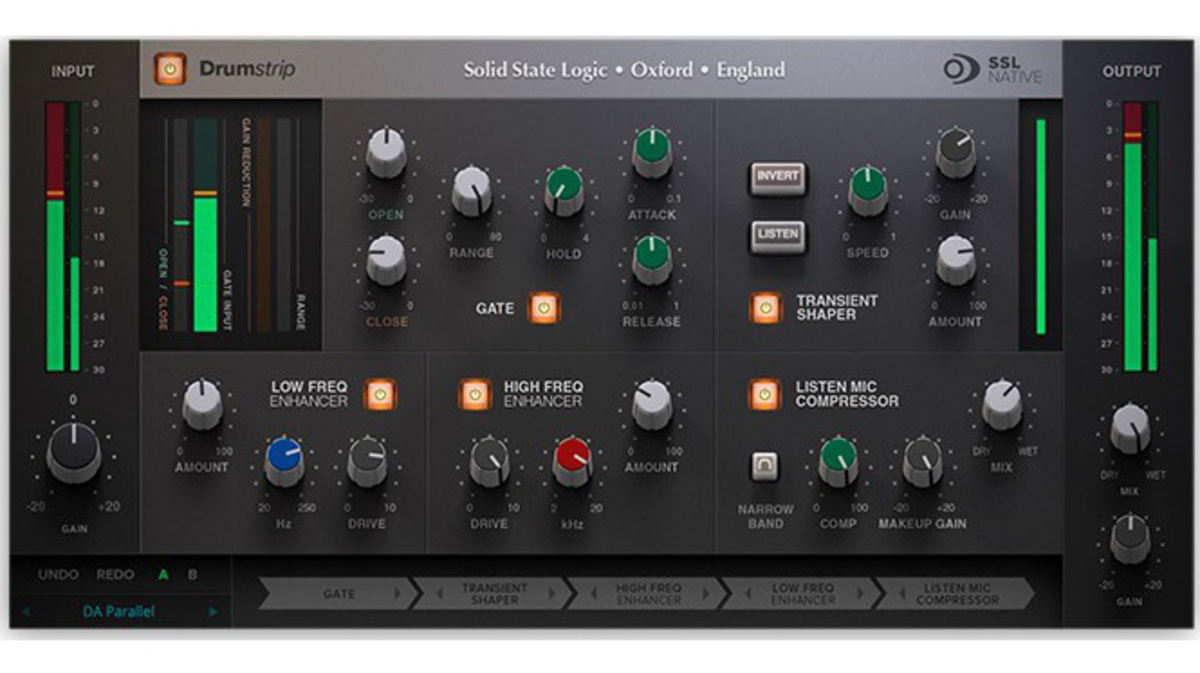1200x673 pixels.
Task: Move LOW FREQ ENHANCER block right using arrow
Action: [860, 594]
